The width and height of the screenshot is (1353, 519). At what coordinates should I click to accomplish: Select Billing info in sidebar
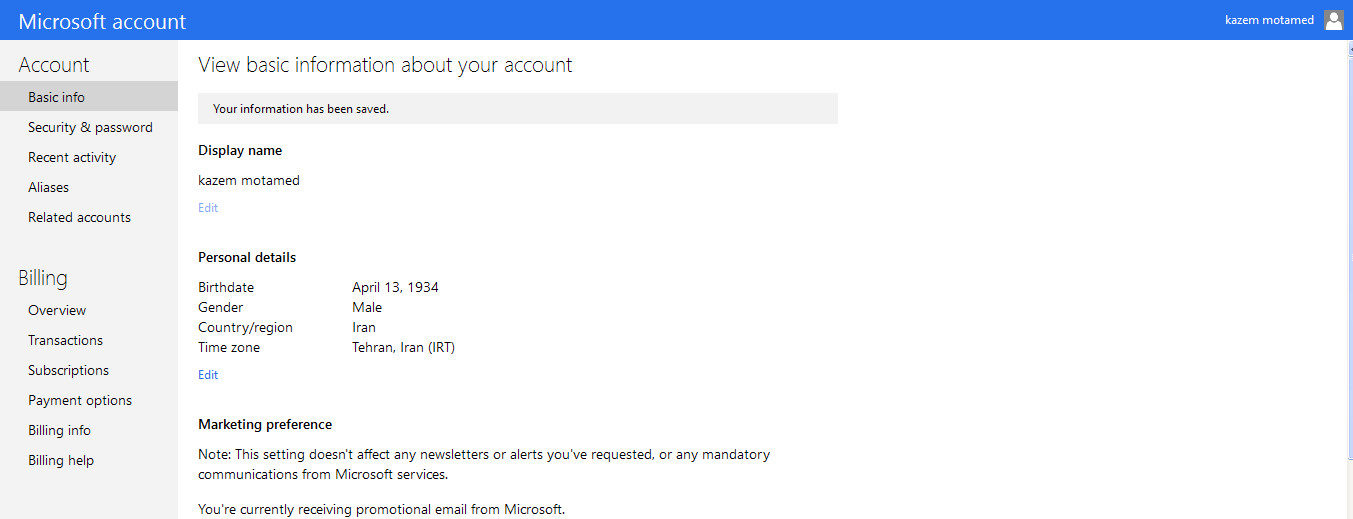tap(59, 430)
